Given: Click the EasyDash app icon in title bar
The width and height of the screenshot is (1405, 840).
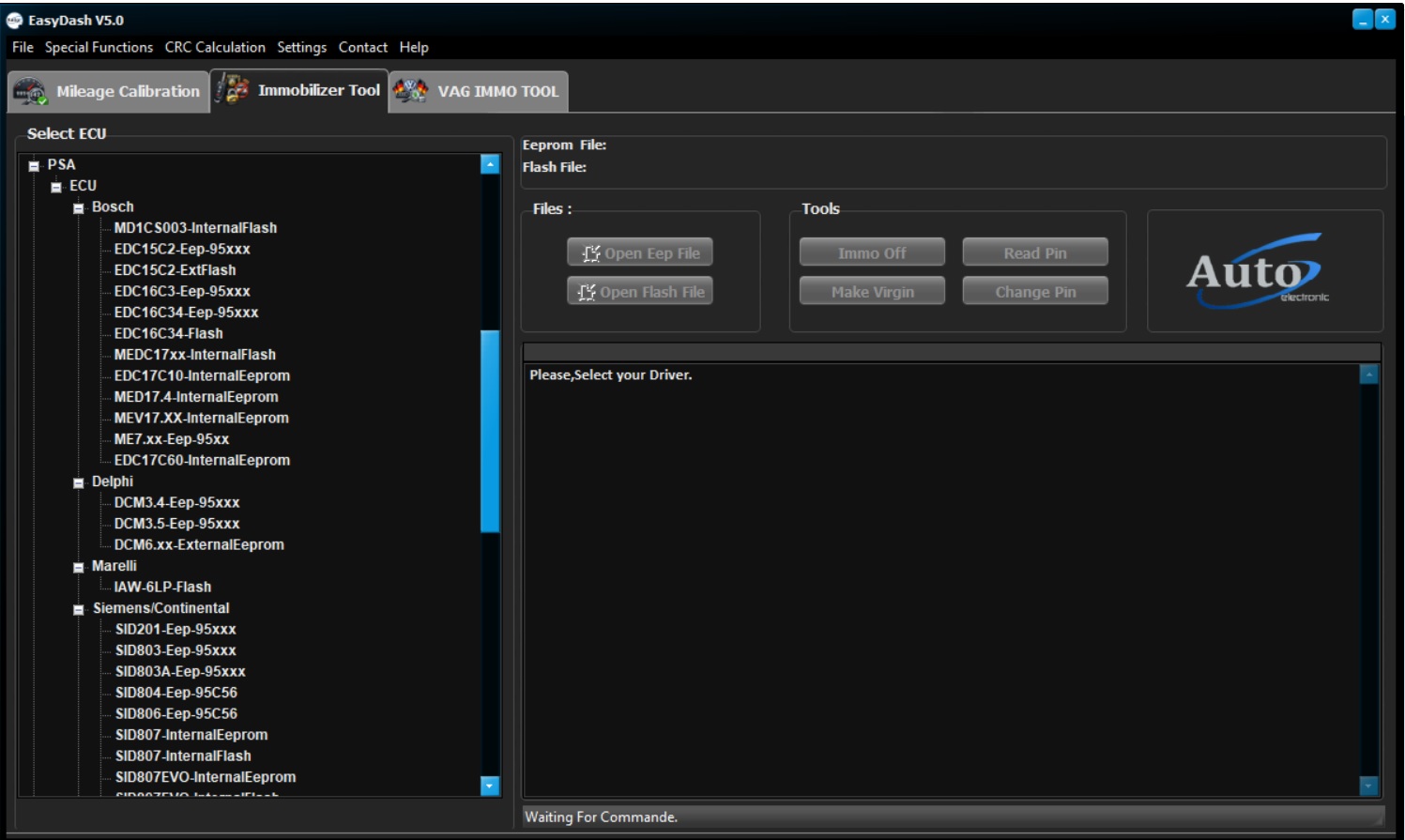Looking at the screenshot, I should (x=14, y=20).
